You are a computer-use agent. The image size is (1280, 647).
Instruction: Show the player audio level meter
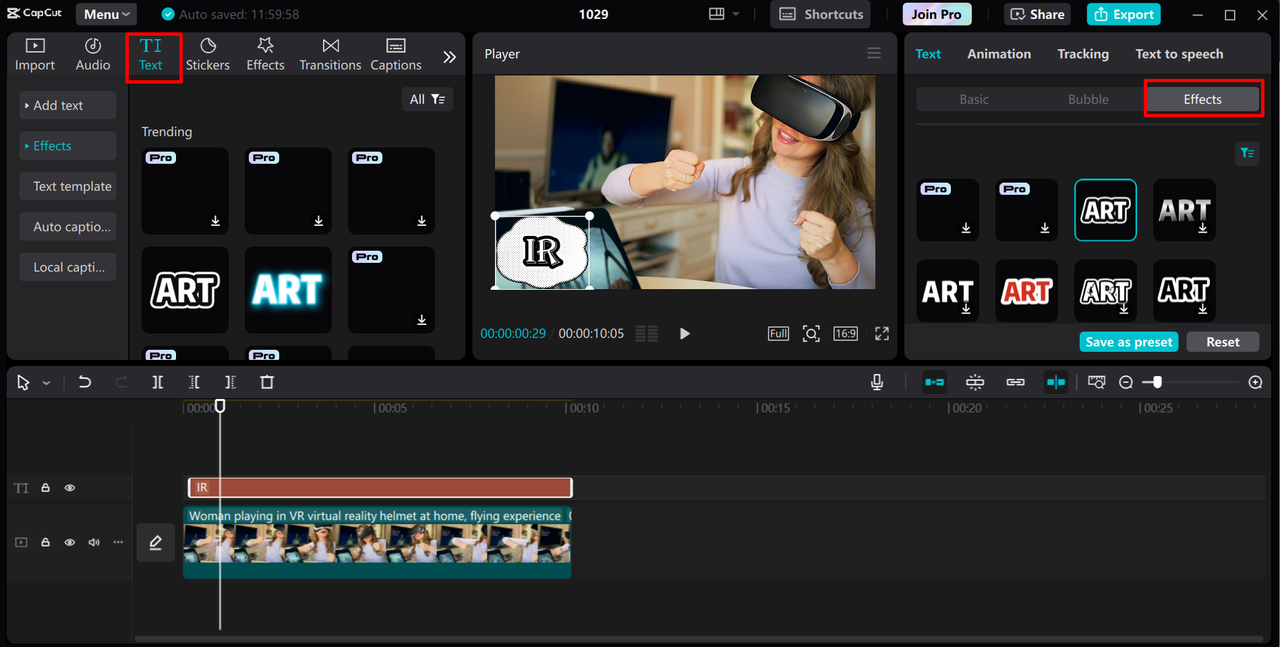647,334
